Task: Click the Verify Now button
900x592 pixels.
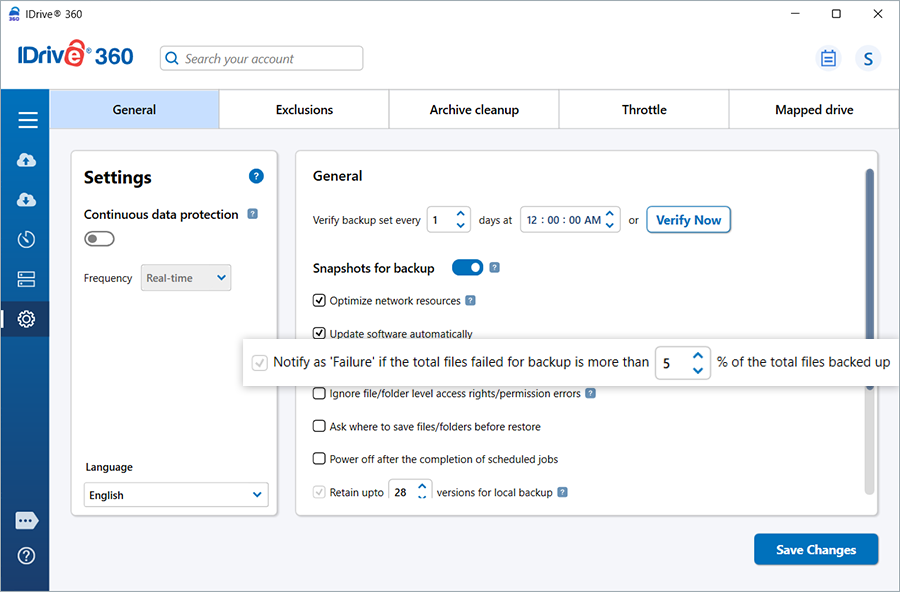Action: pyautogui.click(x=688, y=220)
